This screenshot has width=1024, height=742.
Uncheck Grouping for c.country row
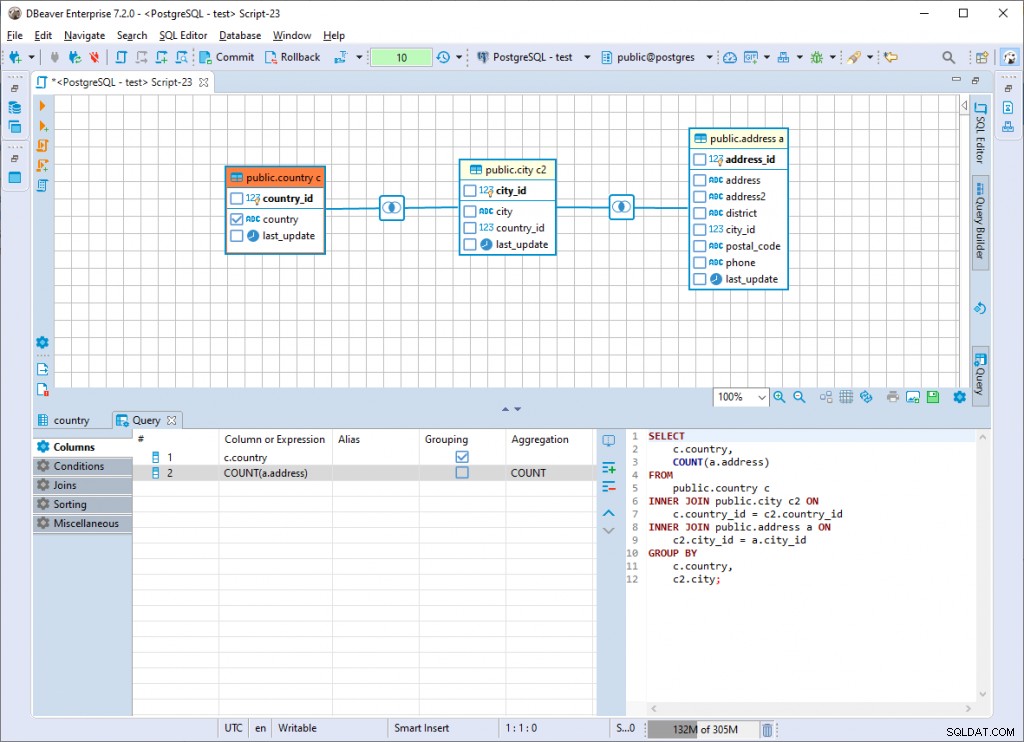462,457
